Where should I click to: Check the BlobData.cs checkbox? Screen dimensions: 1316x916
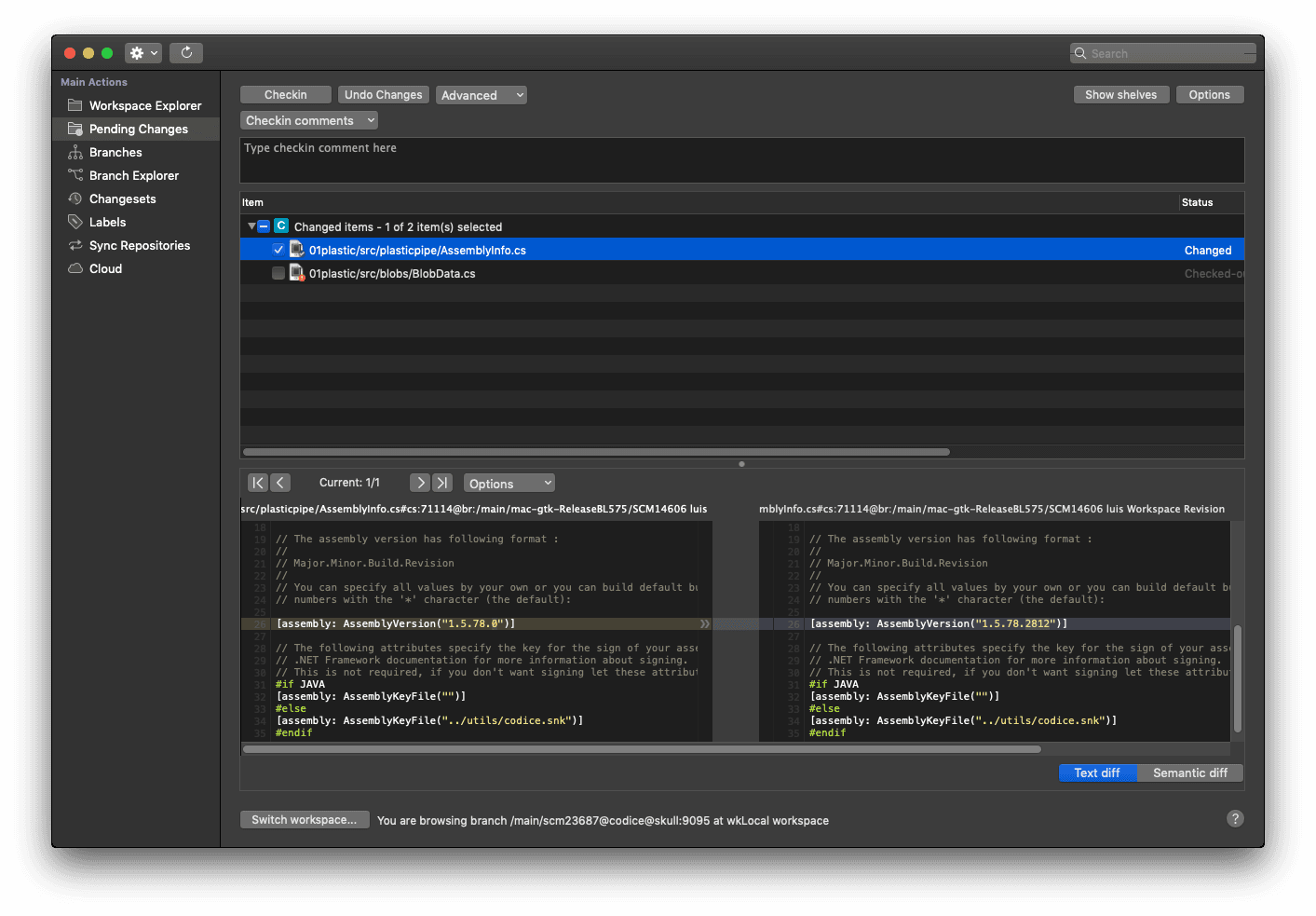278,272
